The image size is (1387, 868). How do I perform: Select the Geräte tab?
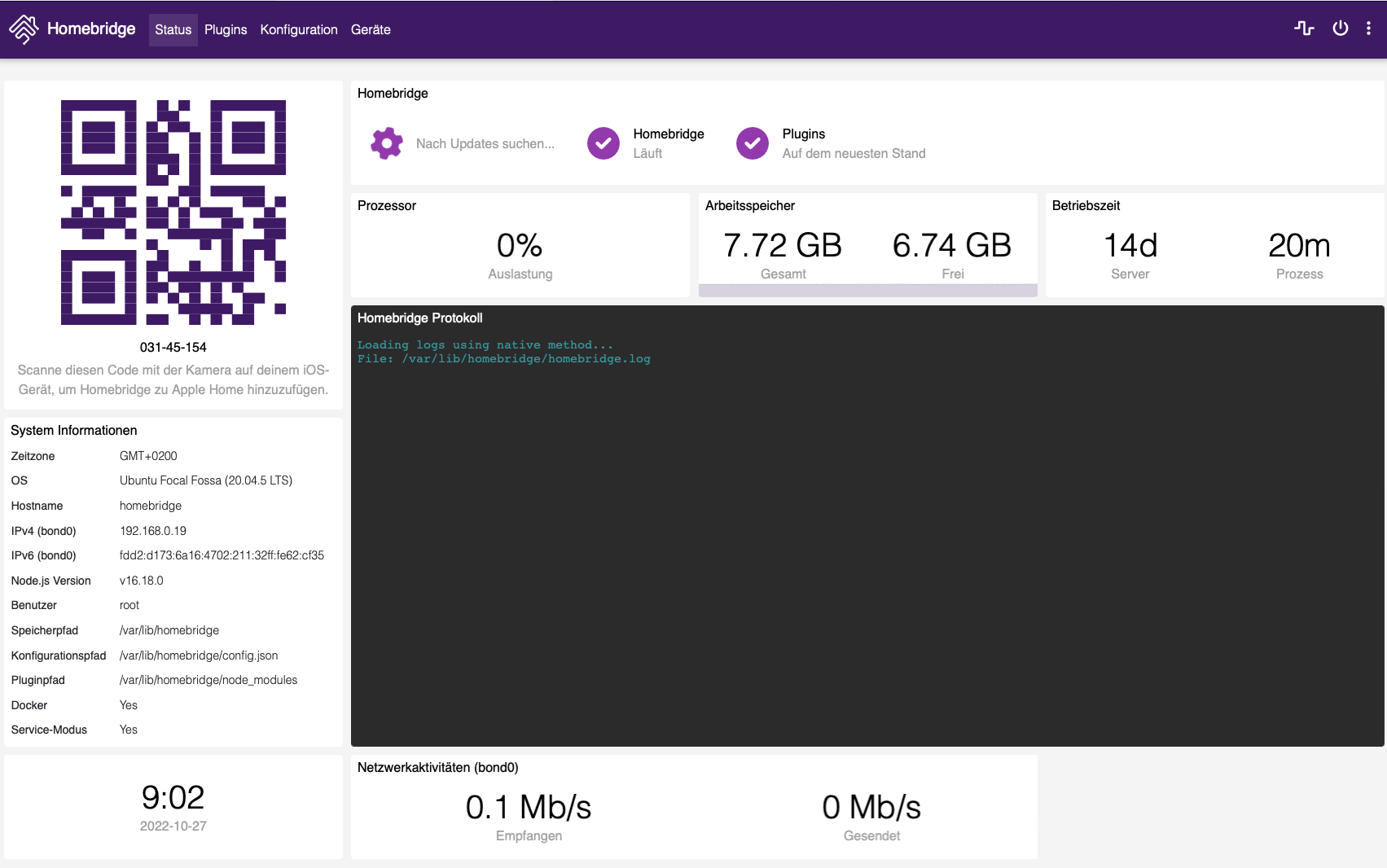[371, 29]
